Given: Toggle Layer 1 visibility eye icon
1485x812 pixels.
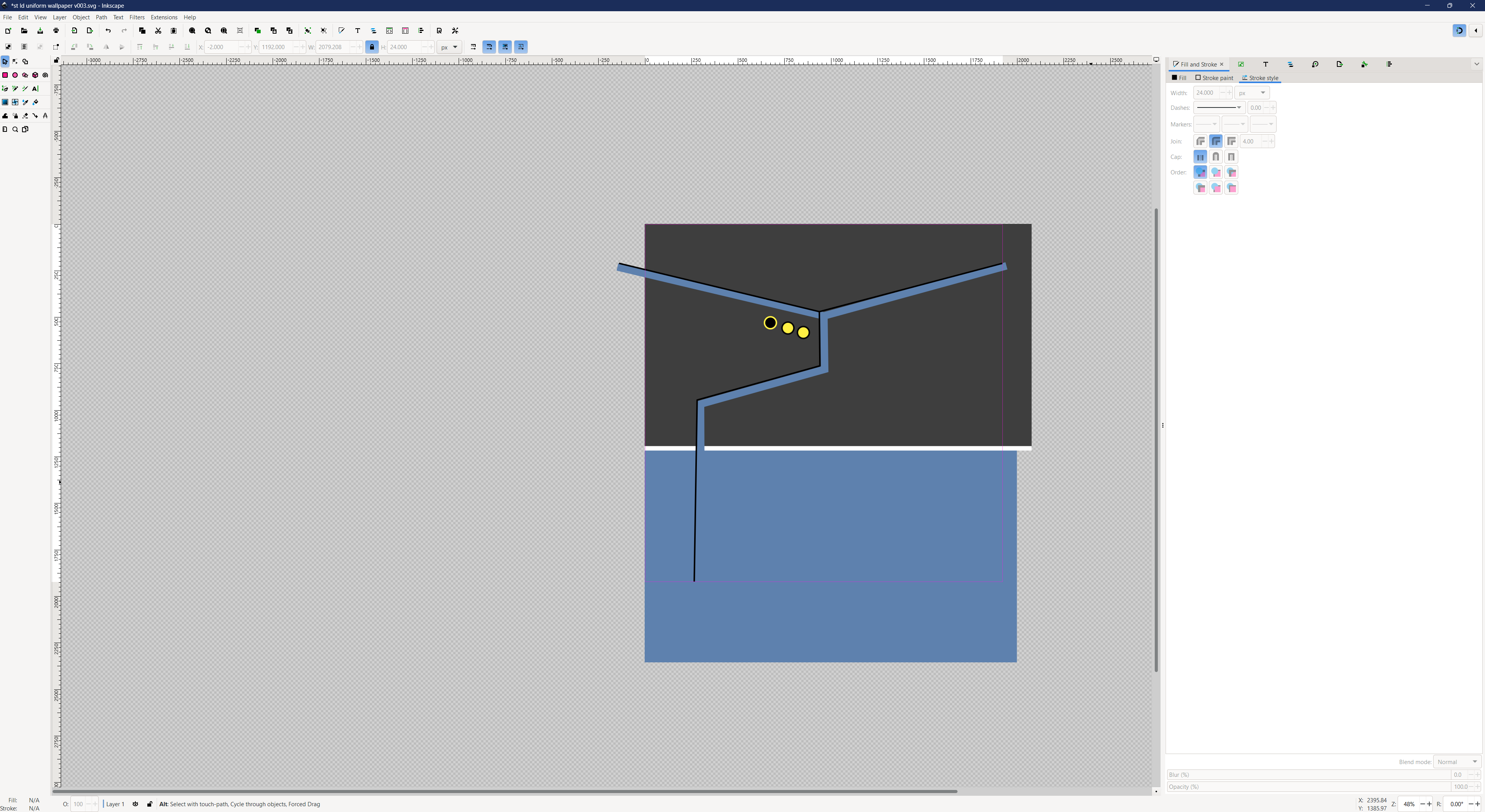Looking at the screenshot, I should 135,804.
